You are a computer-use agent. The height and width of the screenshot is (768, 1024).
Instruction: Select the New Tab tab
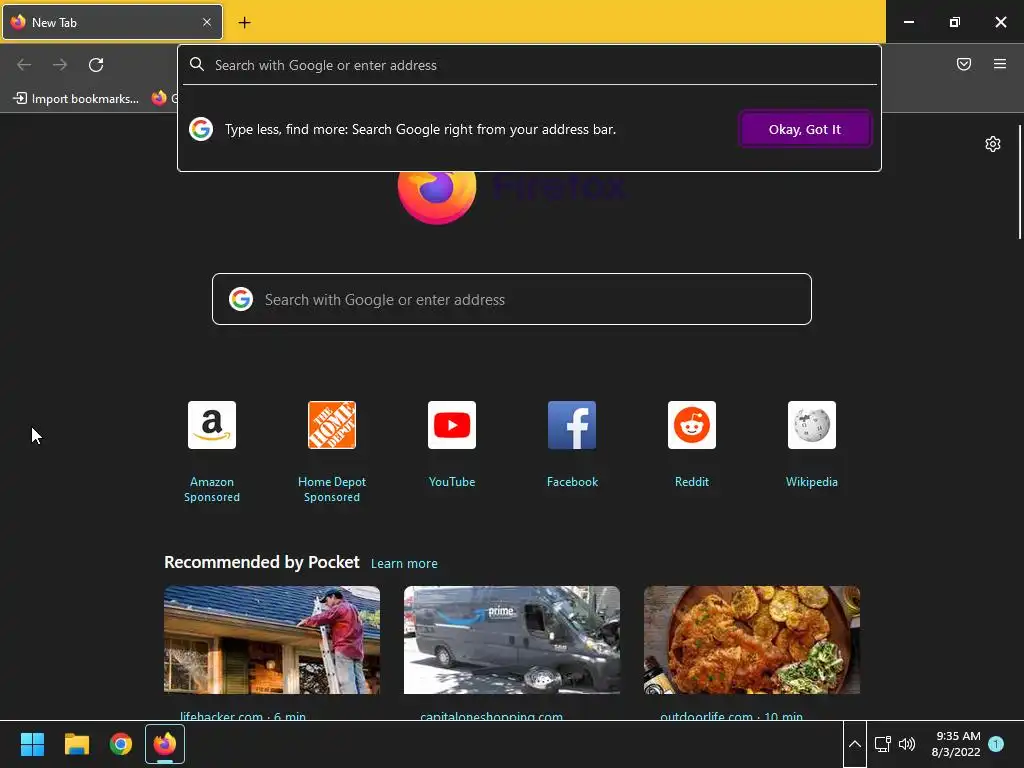[112, 22]
